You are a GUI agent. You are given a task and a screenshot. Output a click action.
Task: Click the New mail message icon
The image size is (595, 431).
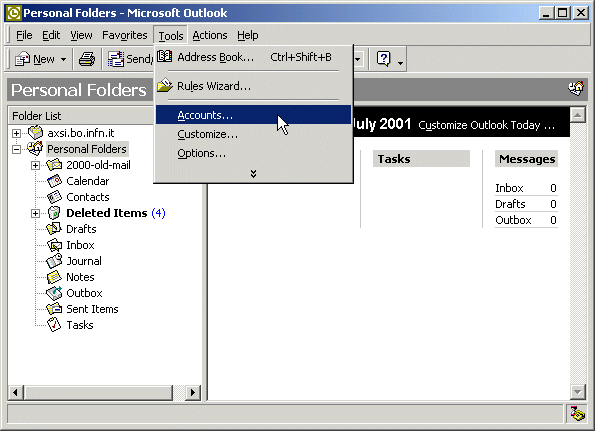22,59
